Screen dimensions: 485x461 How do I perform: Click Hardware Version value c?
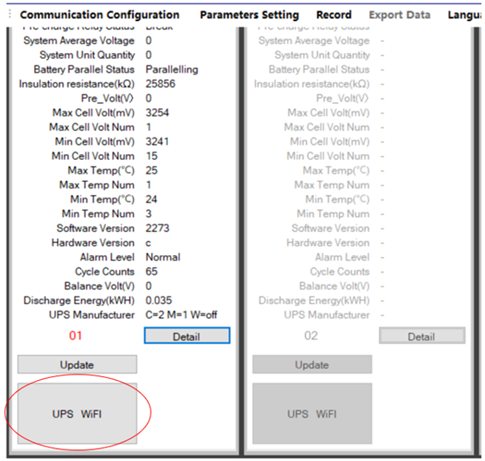tap(148, 243)
